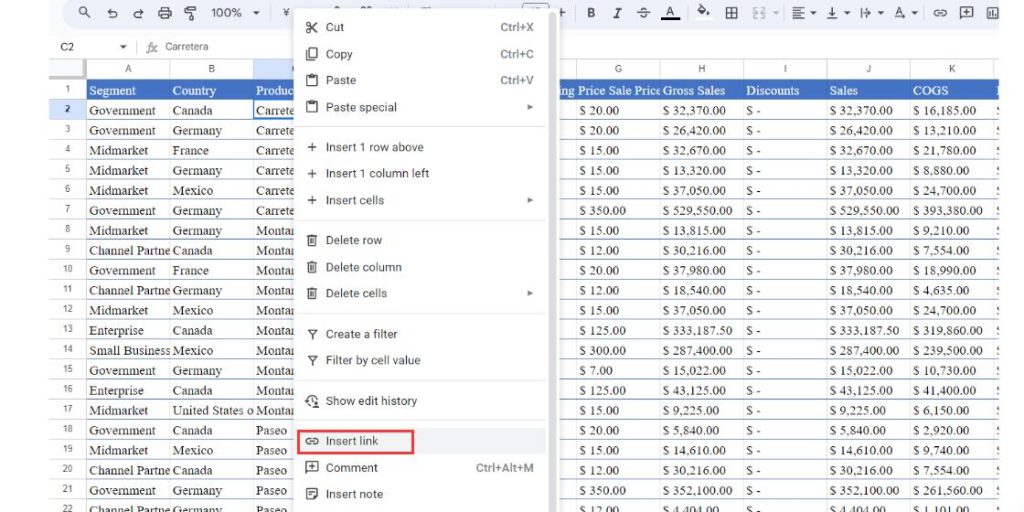Select Delete row in context menu
The image size is (1024, 512).
[420, 240]
